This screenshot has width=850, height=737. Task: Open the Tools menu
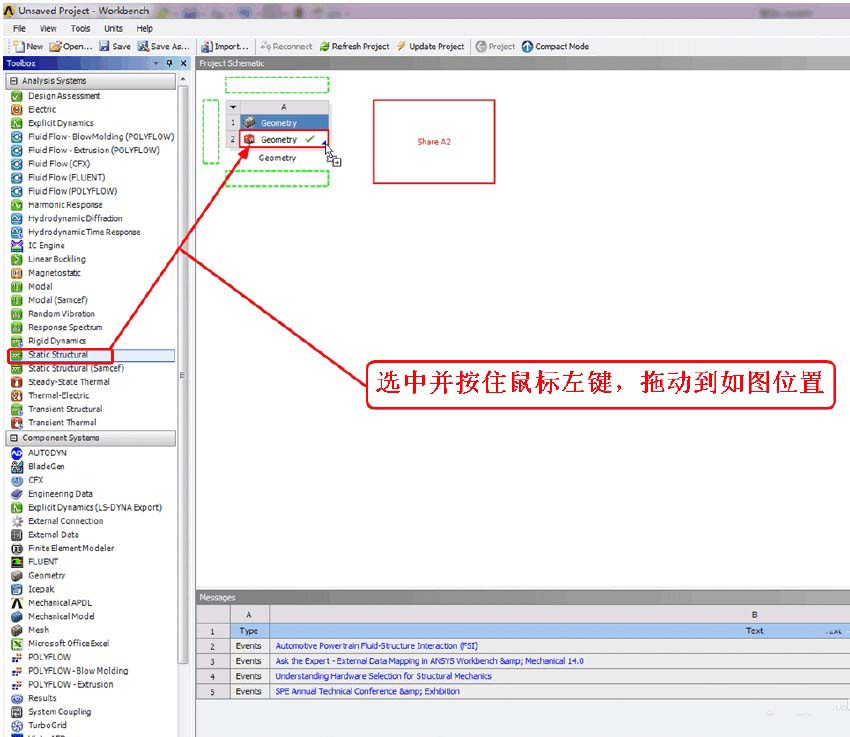pos(80,28)
